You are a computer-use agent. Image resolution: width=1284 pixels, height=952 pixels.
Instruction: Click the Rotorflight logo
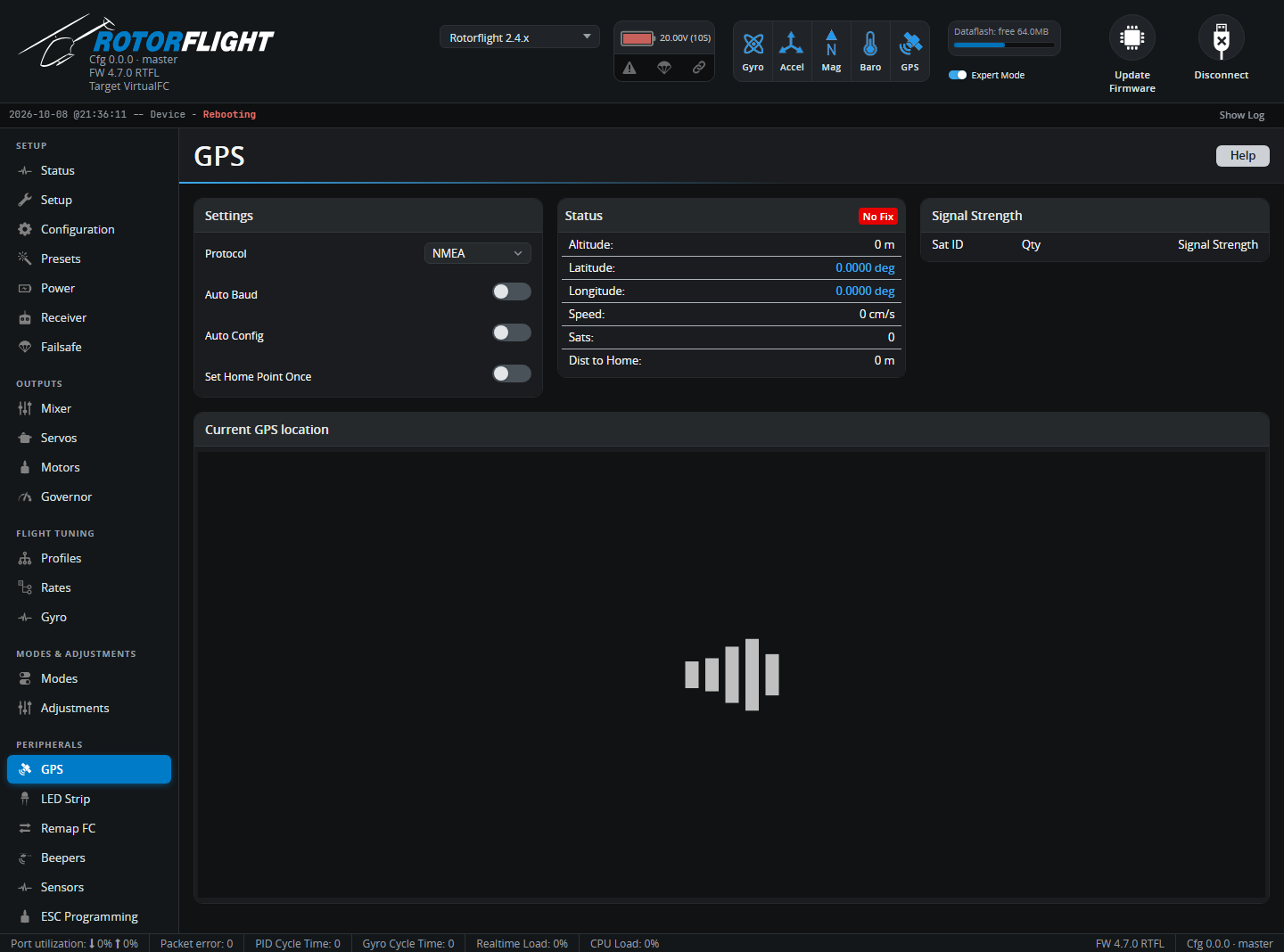146,40
